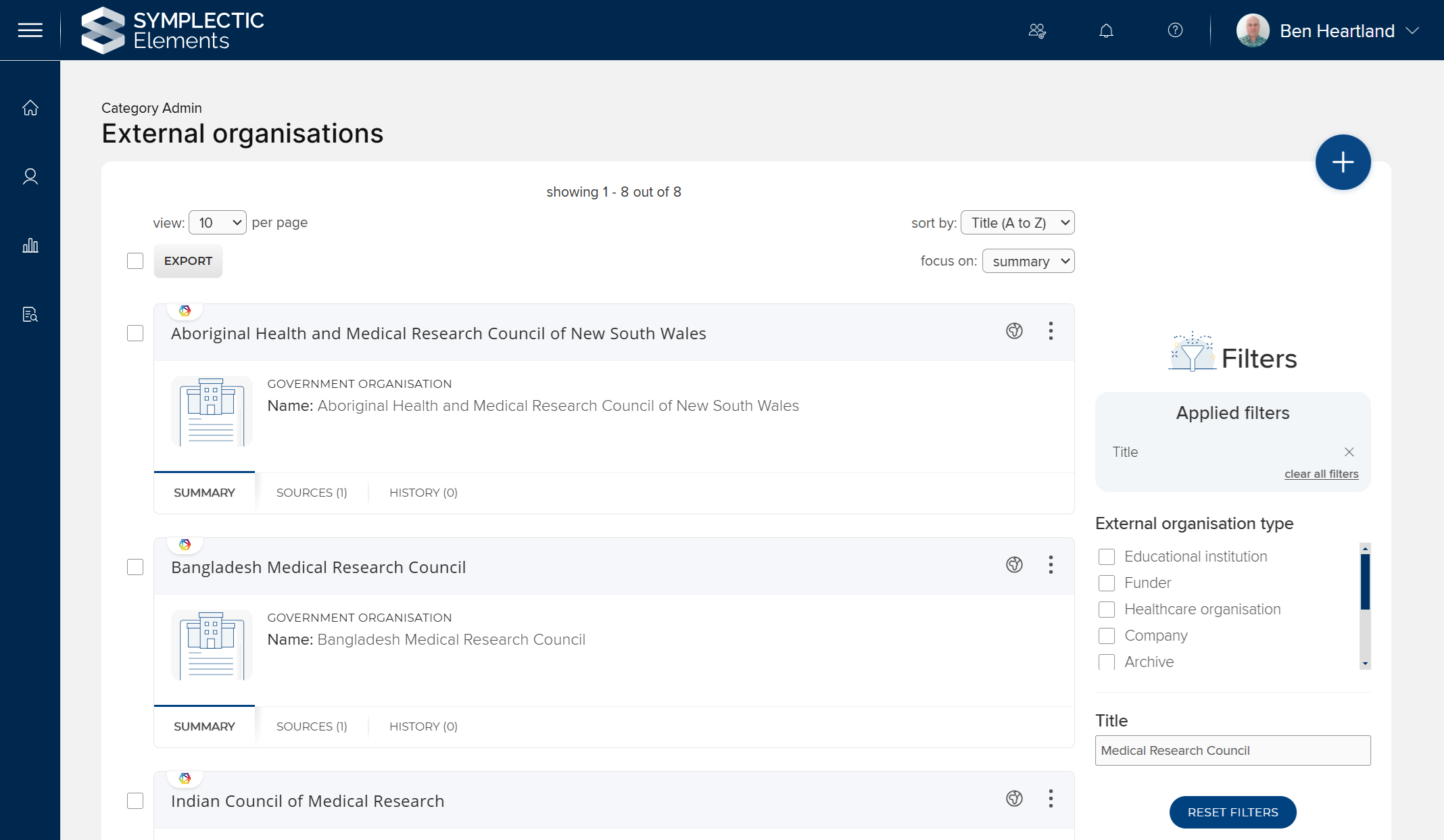
Task: Click the impersonate users icon in header
Action: [x=1037, y=30]
